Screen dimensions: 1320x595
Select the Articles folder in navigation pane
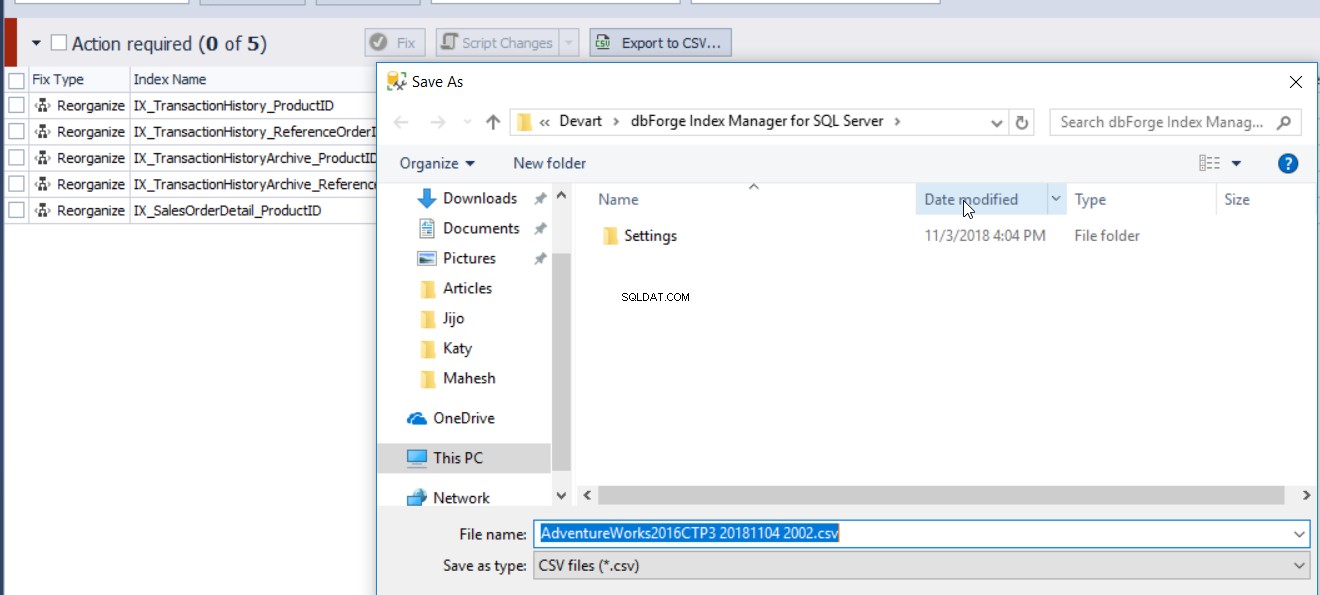[x=467, y=288]
